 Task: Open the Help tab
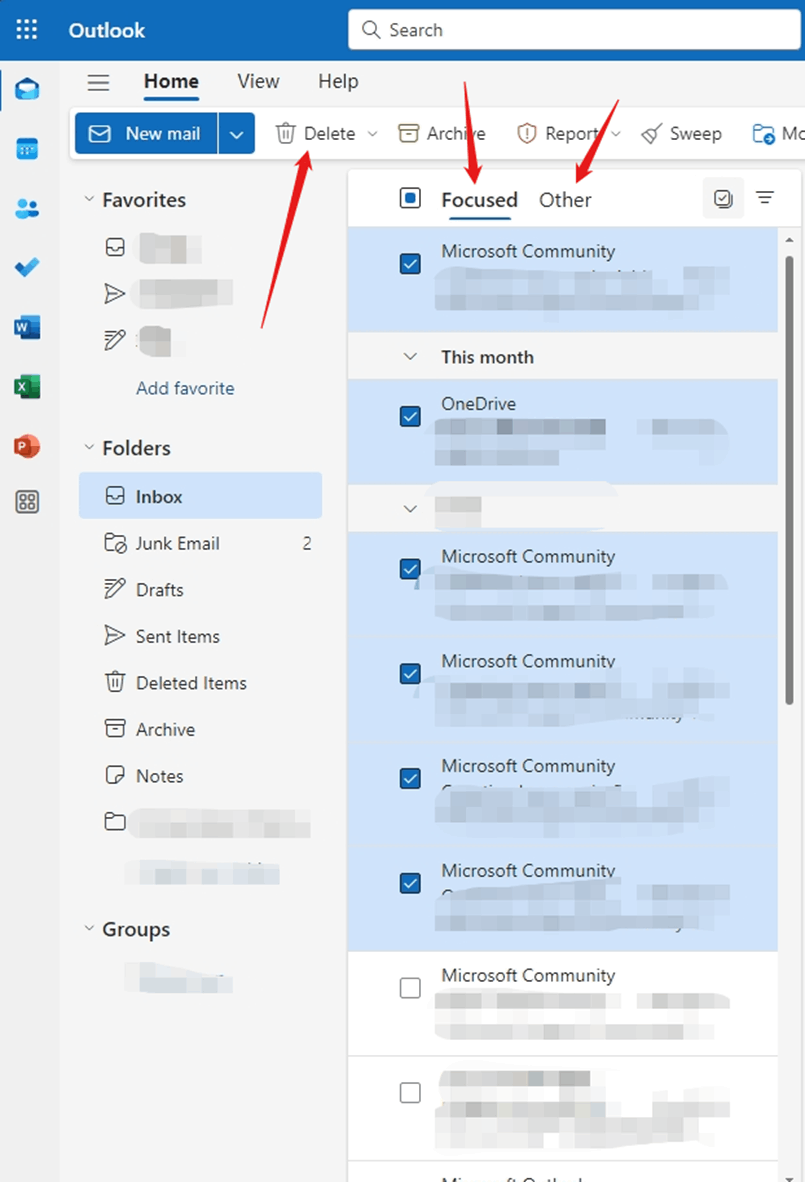point(338,81)
